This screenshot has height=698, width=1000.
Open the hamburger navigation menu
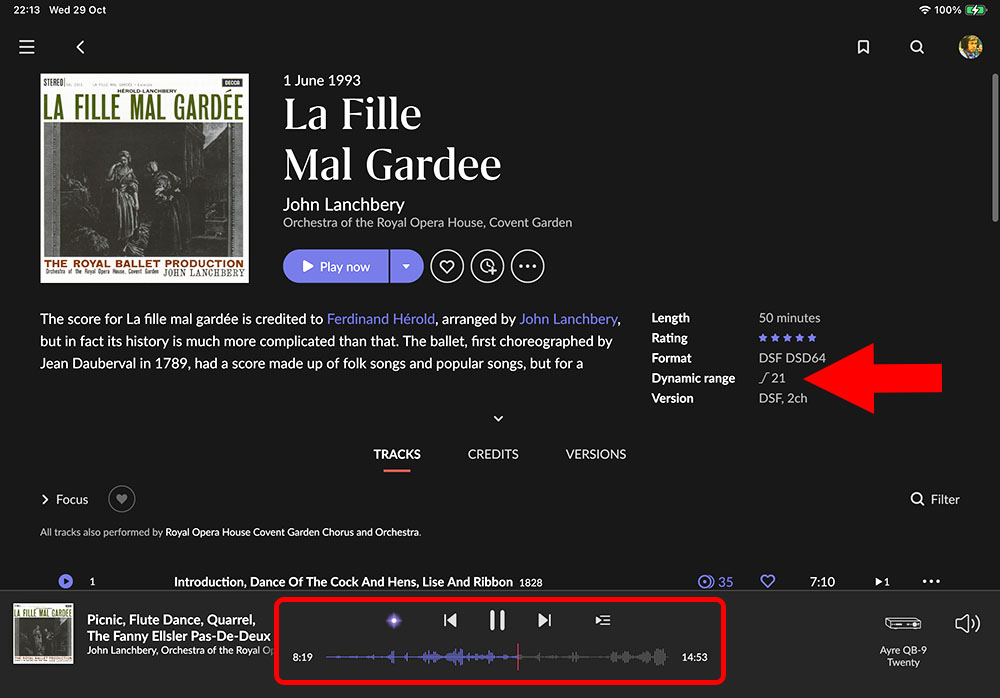pos(27,47)
